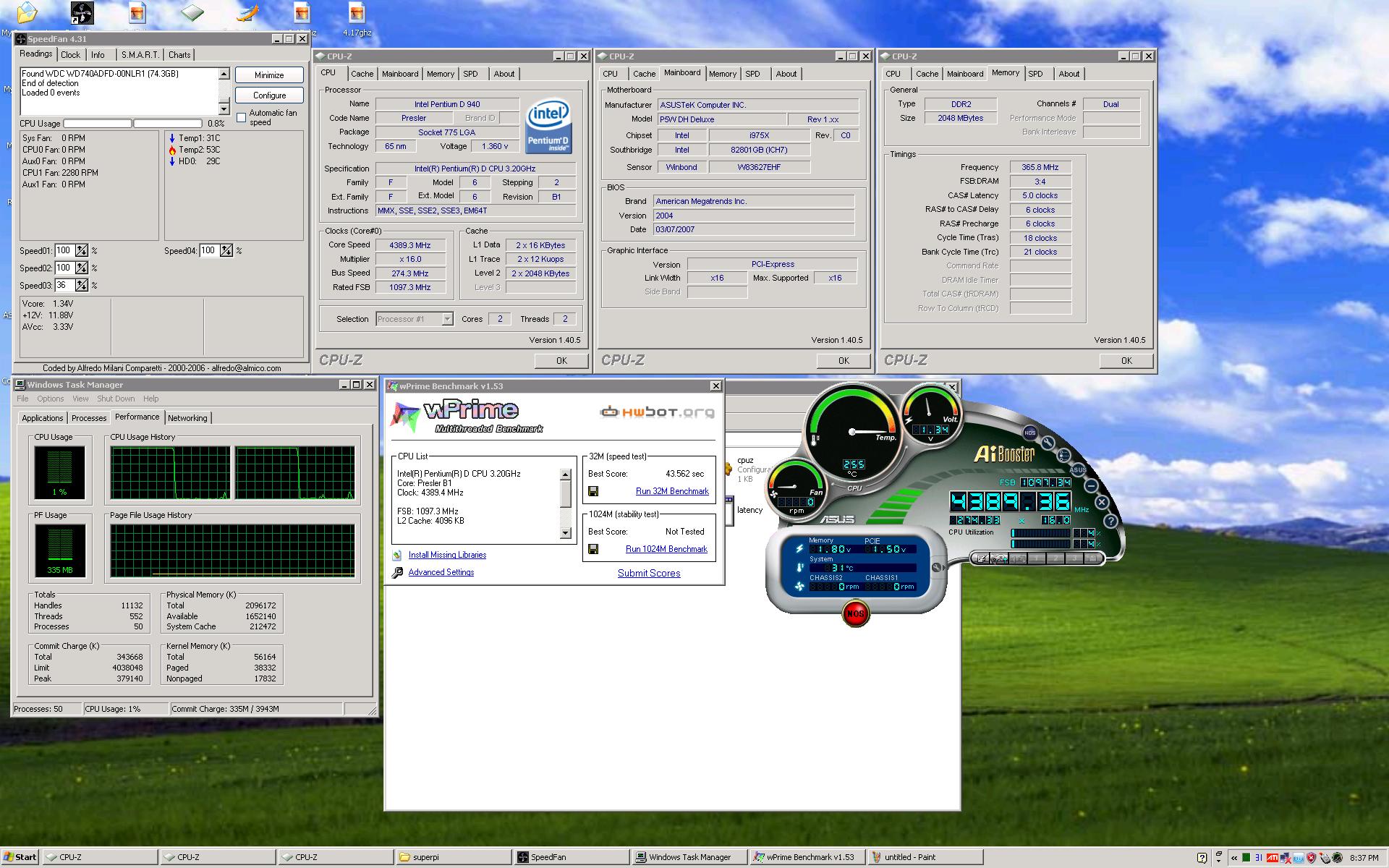Click the up arrow of SpeedFan's log scrollbar
The width and height of the screenshot is (1389, 868).
click(x=224, y=74)
